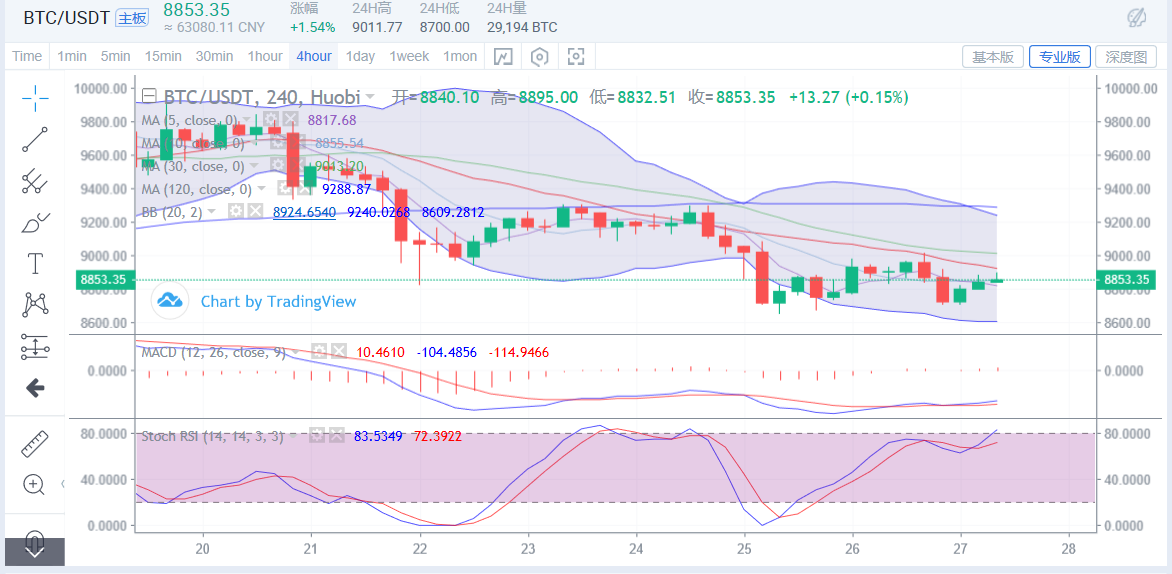Click BB value 8924.6540
This screenshot has width=1172, height=574.
coord(304,212)
